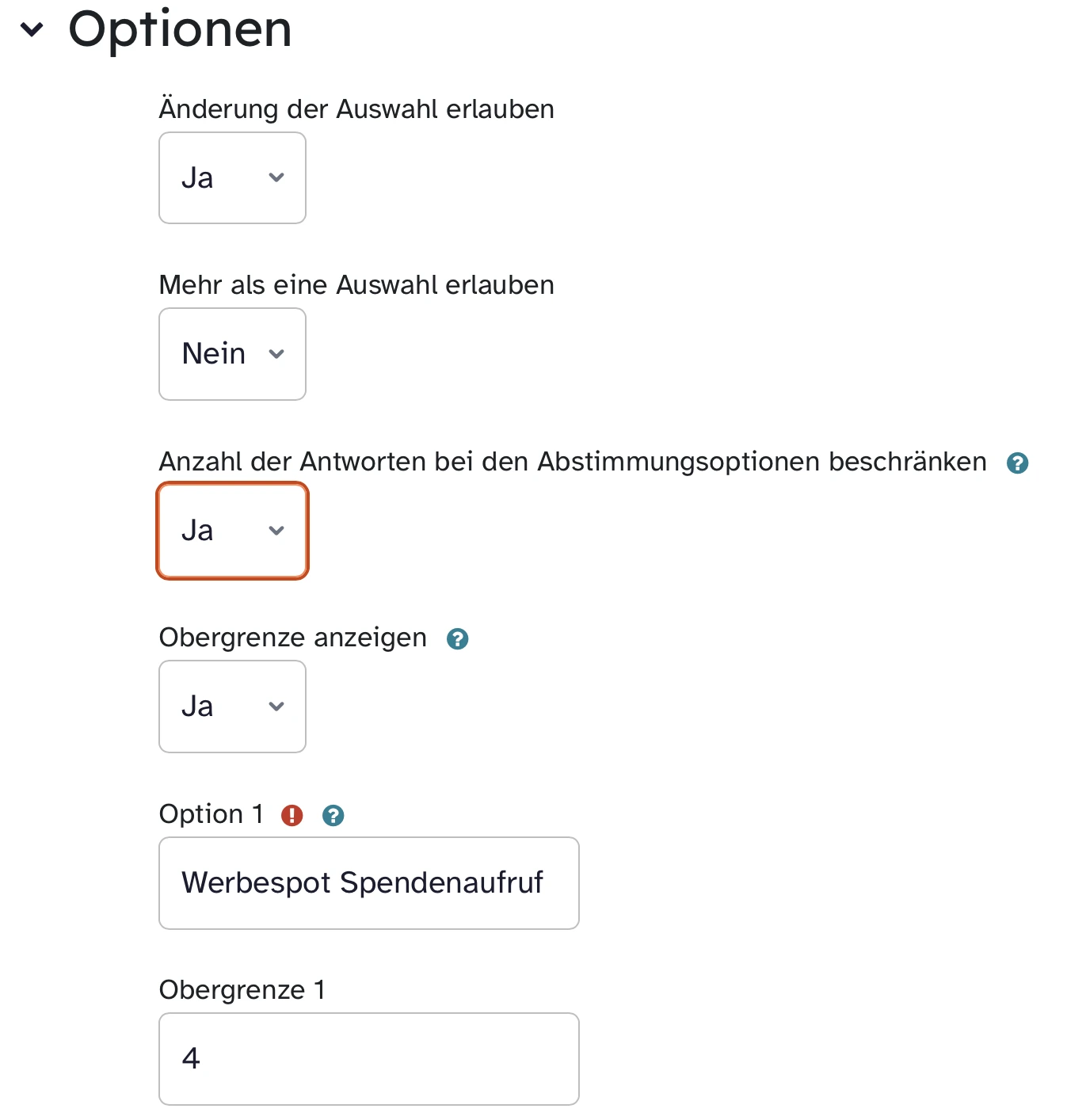1086x1120 pixels.
Task: Open the 'Änderung der Auswahl erlauben' dropdown
Action: coord(232,177)
